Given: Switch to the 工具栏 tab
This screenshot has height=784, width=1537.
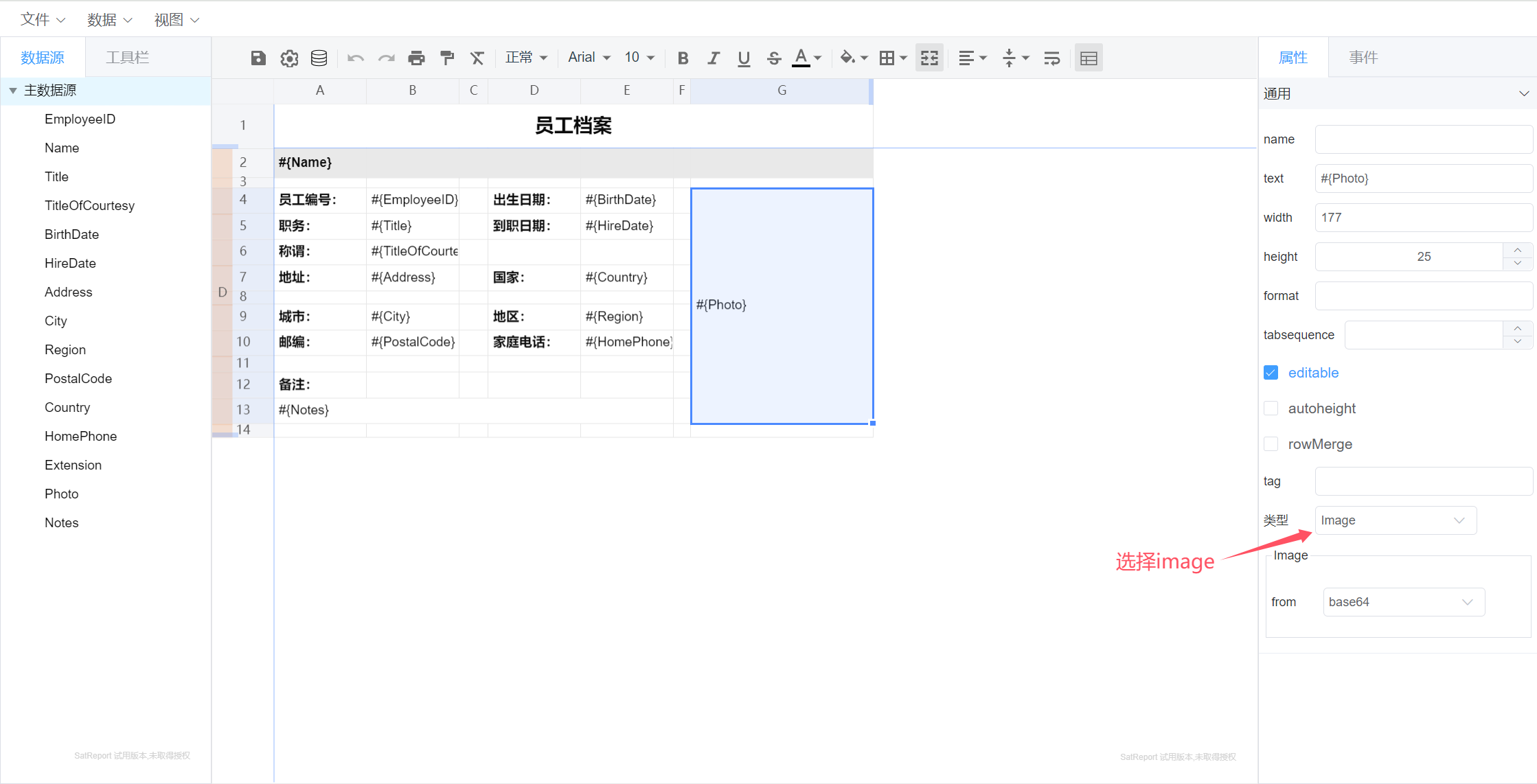Looking at the screenshot, I should coord(127,58).
